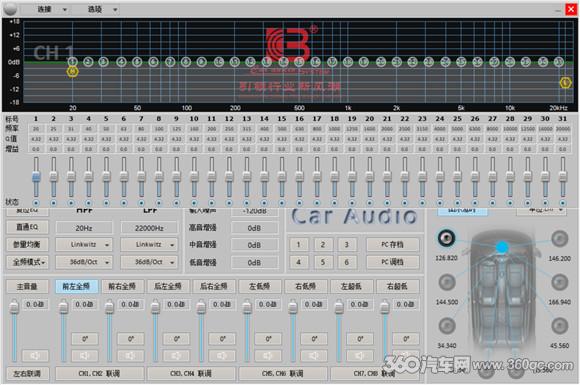Select the highlighted front-left speaker in car diagram
The image size is (580, 385).
pyautogui.click(x=446, y=238)
